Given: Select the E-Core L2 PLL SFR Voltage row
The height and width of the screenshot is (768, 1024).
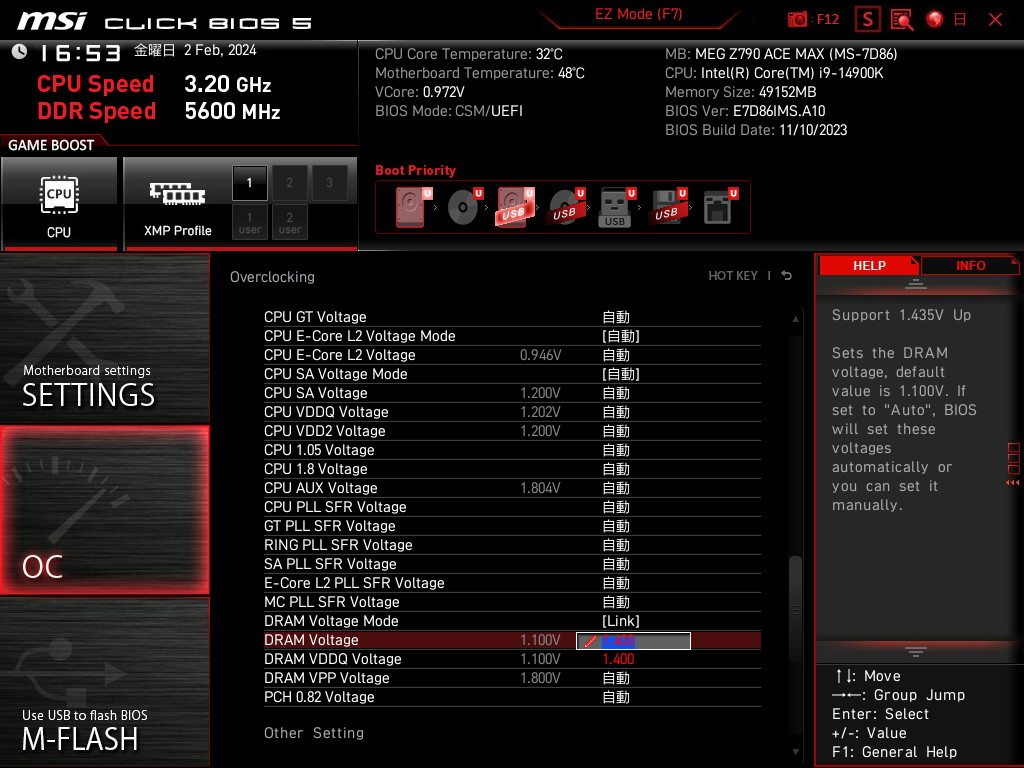Looking at the screenshot, I should click(x=512, y=583).
